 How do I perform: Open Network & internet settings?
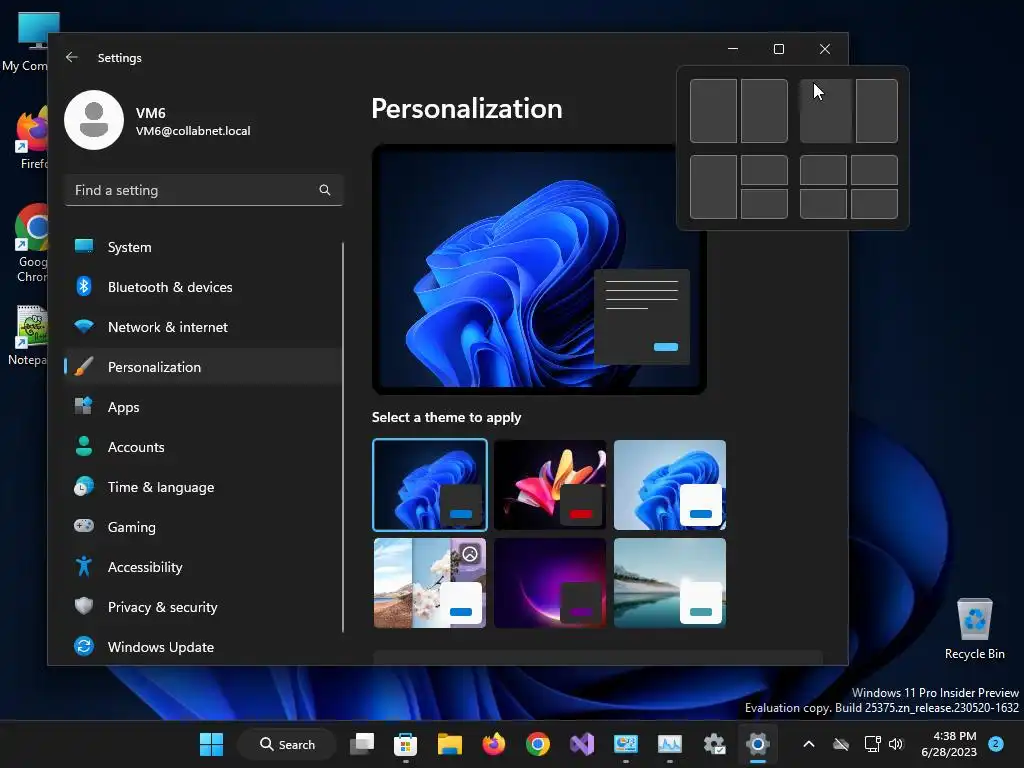tap(202, 327)
